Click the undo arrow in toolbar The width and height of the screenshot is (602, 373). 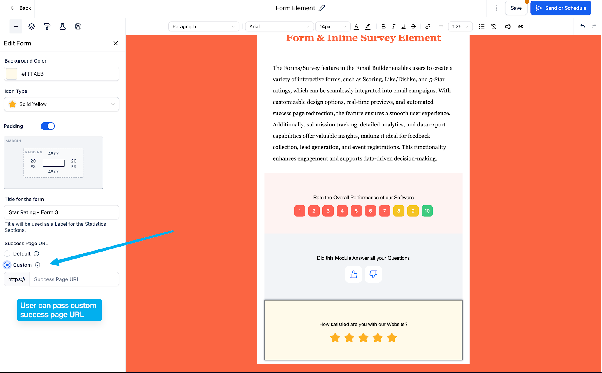pos(582,26)
